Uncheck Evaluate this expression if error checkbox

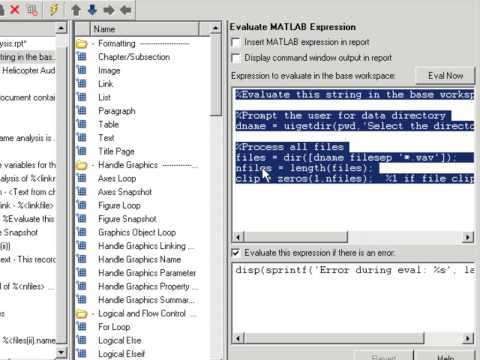pos(236,253)
